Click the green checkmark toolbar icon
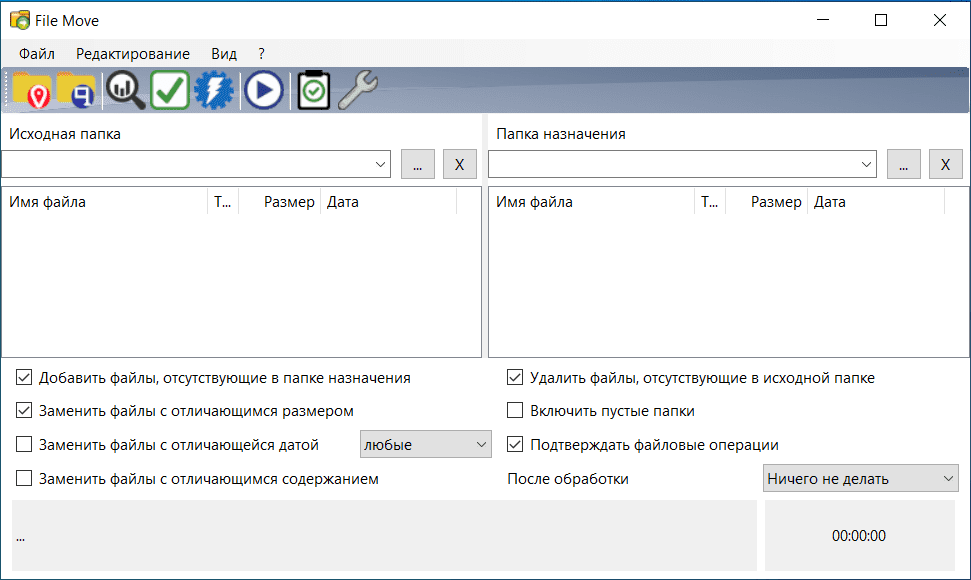971x580 pixels. click(x=170, y=91)
